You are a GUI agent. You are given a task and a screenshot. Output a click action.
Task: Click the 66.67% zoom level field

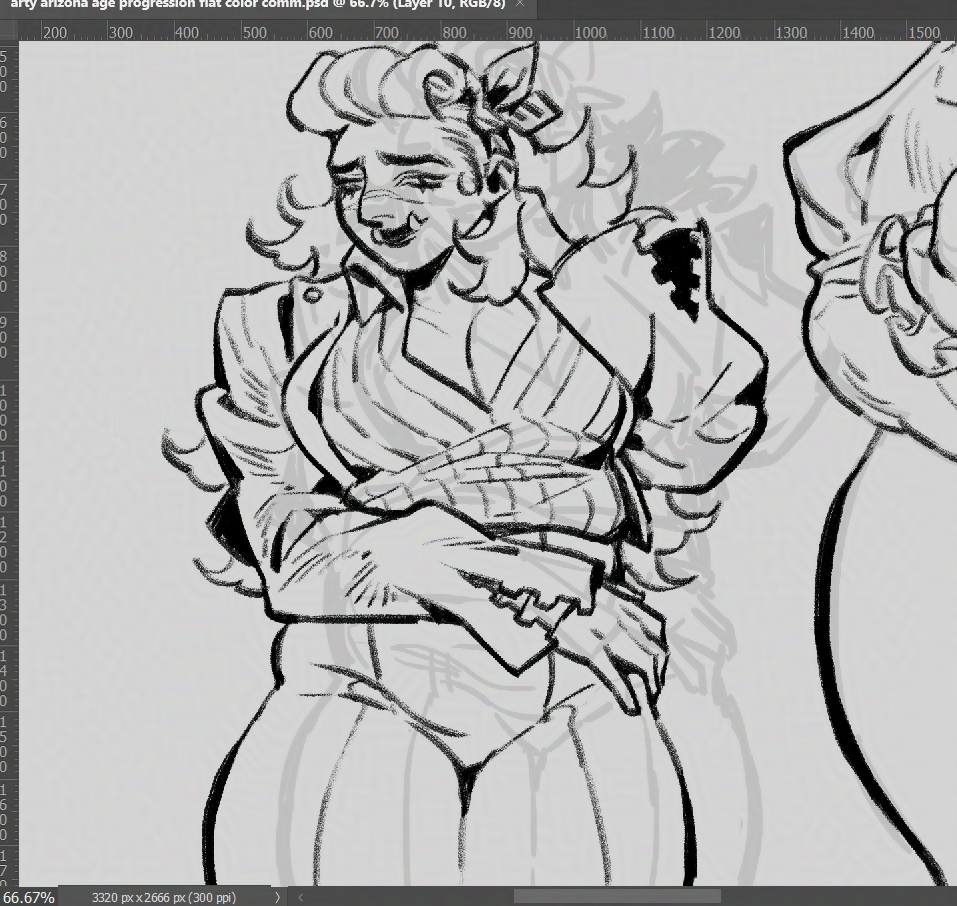click(x=28, y=897)
